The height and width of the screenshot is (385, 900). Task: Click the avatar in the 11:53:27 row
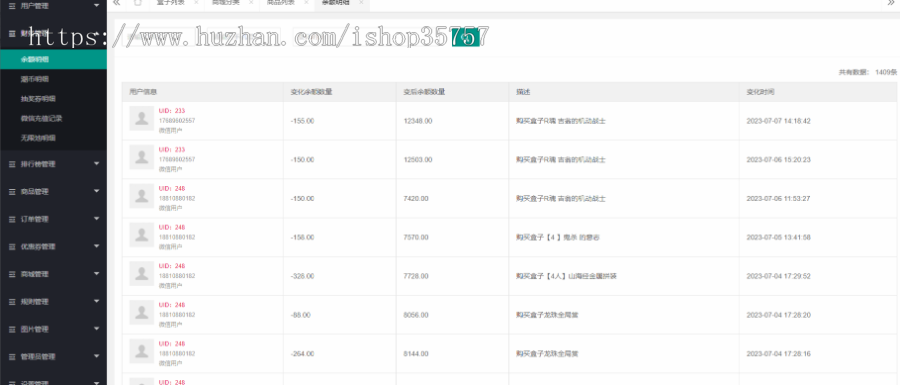click(x=141, y=196)
